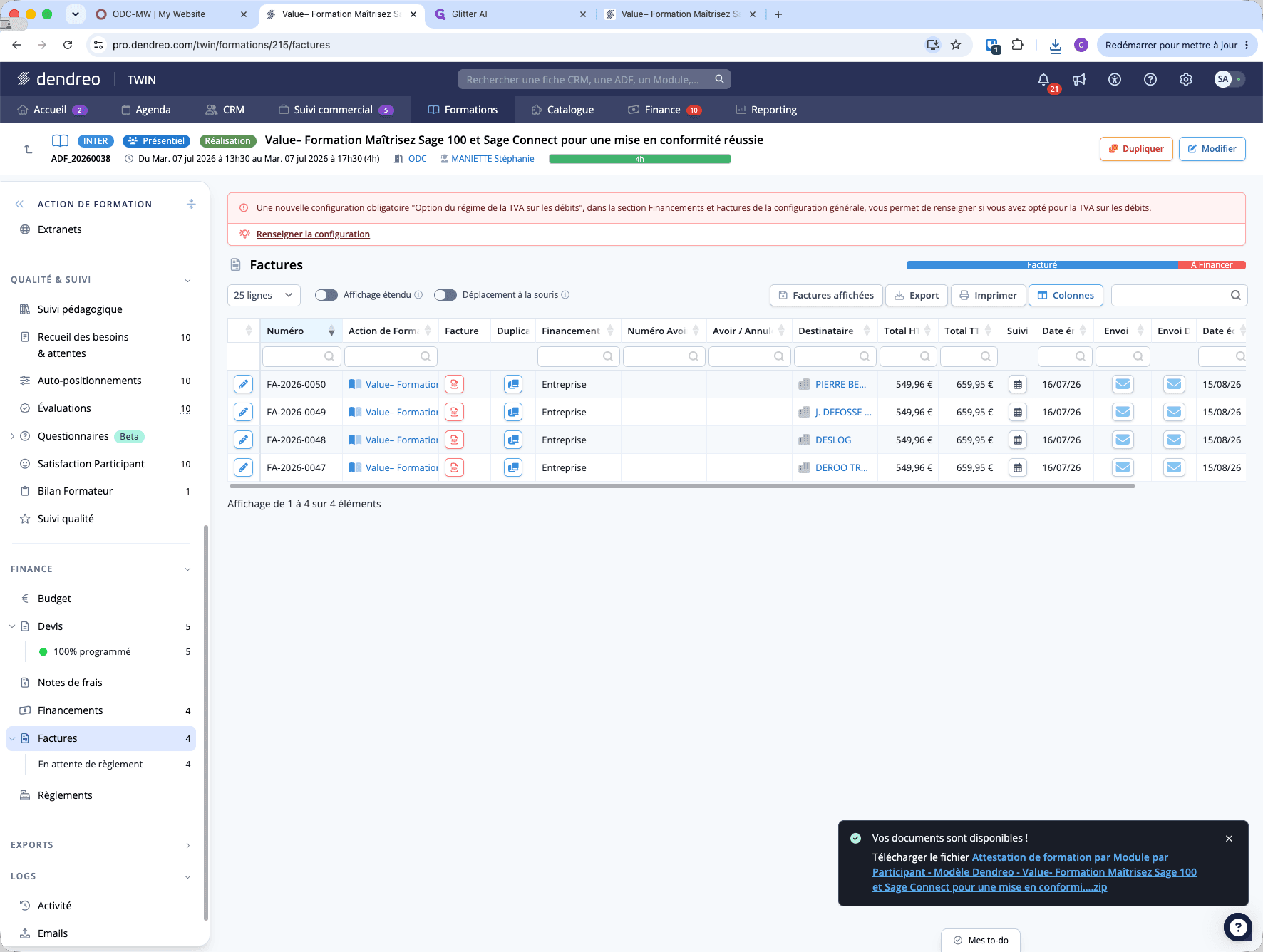Duplicate invoice FA-2026-0048
The image size is (1263, 952).
pyautogui.click(x=513, y=440)
